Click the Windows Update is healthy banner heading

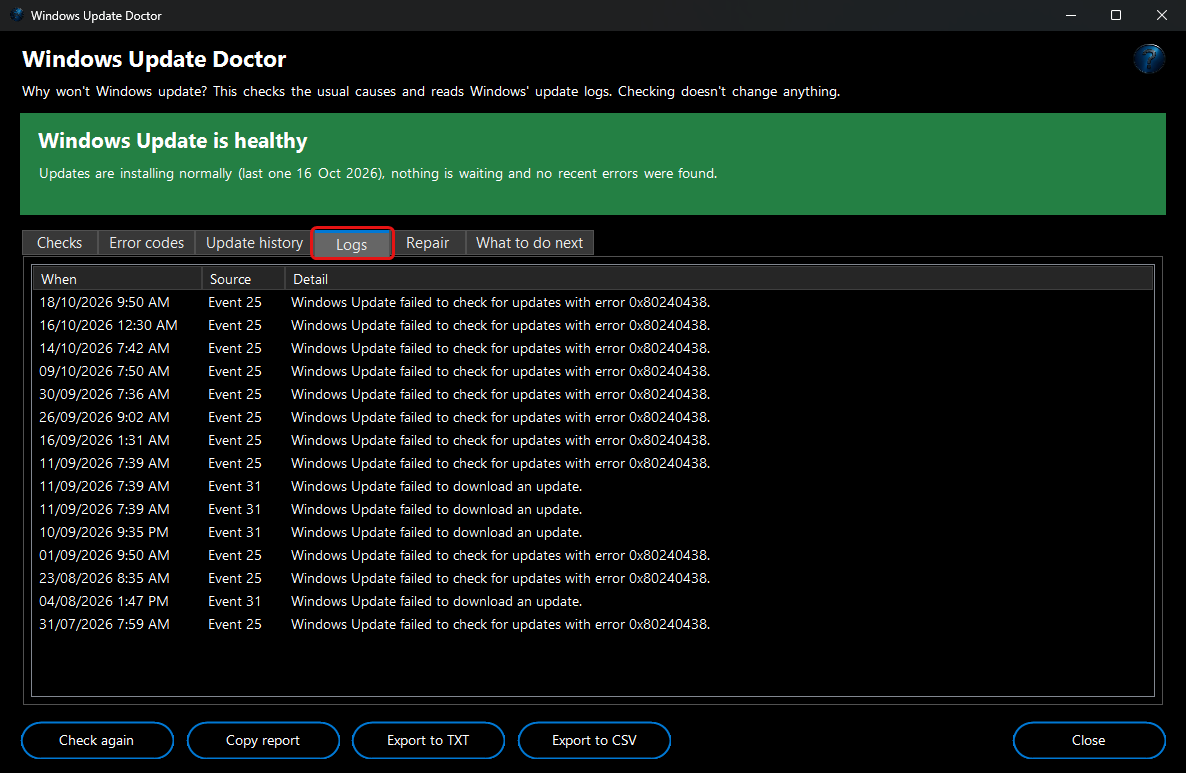[x=172, y=141]
